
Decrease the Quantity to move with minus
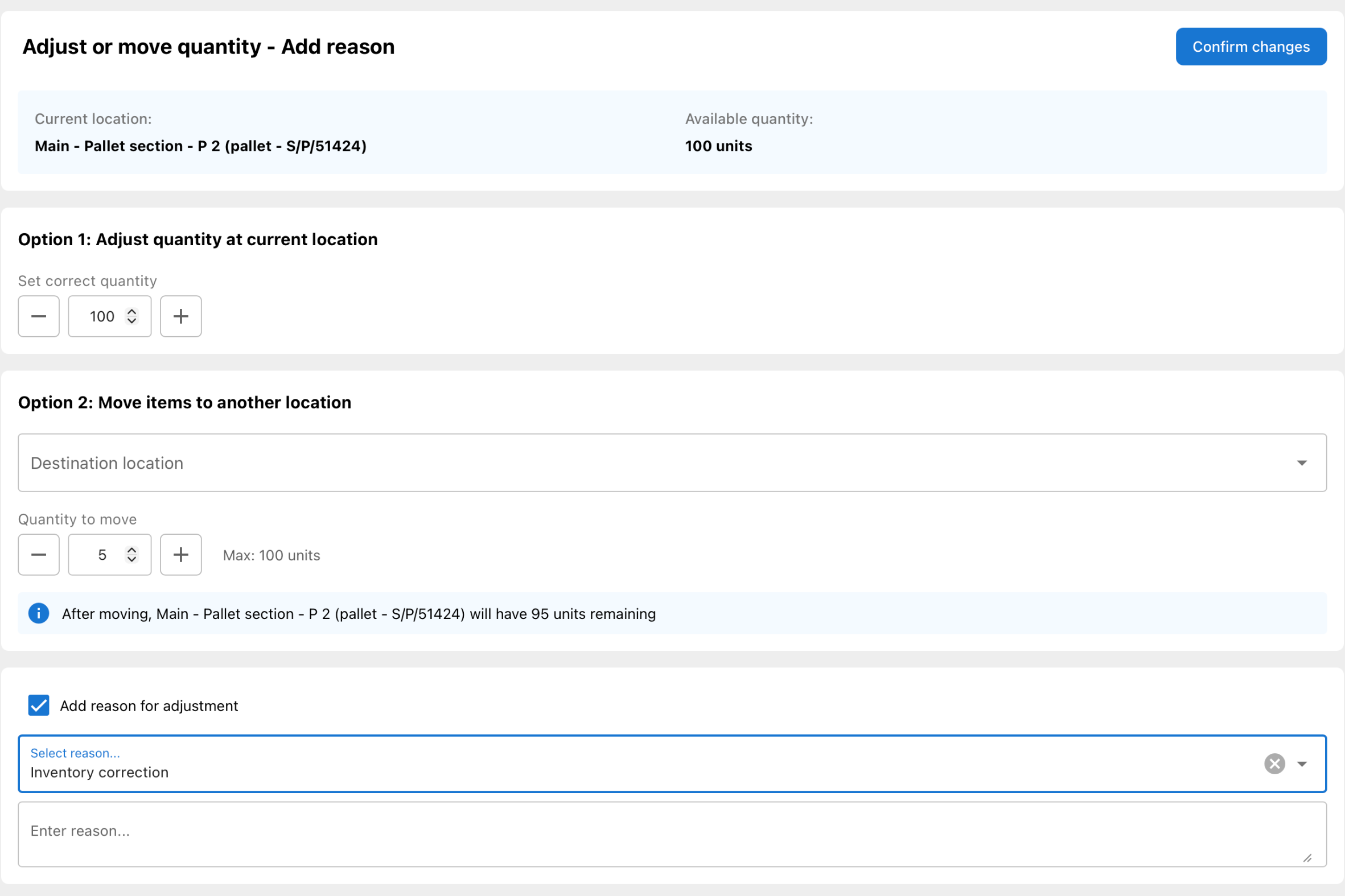[x=38, y=554]
